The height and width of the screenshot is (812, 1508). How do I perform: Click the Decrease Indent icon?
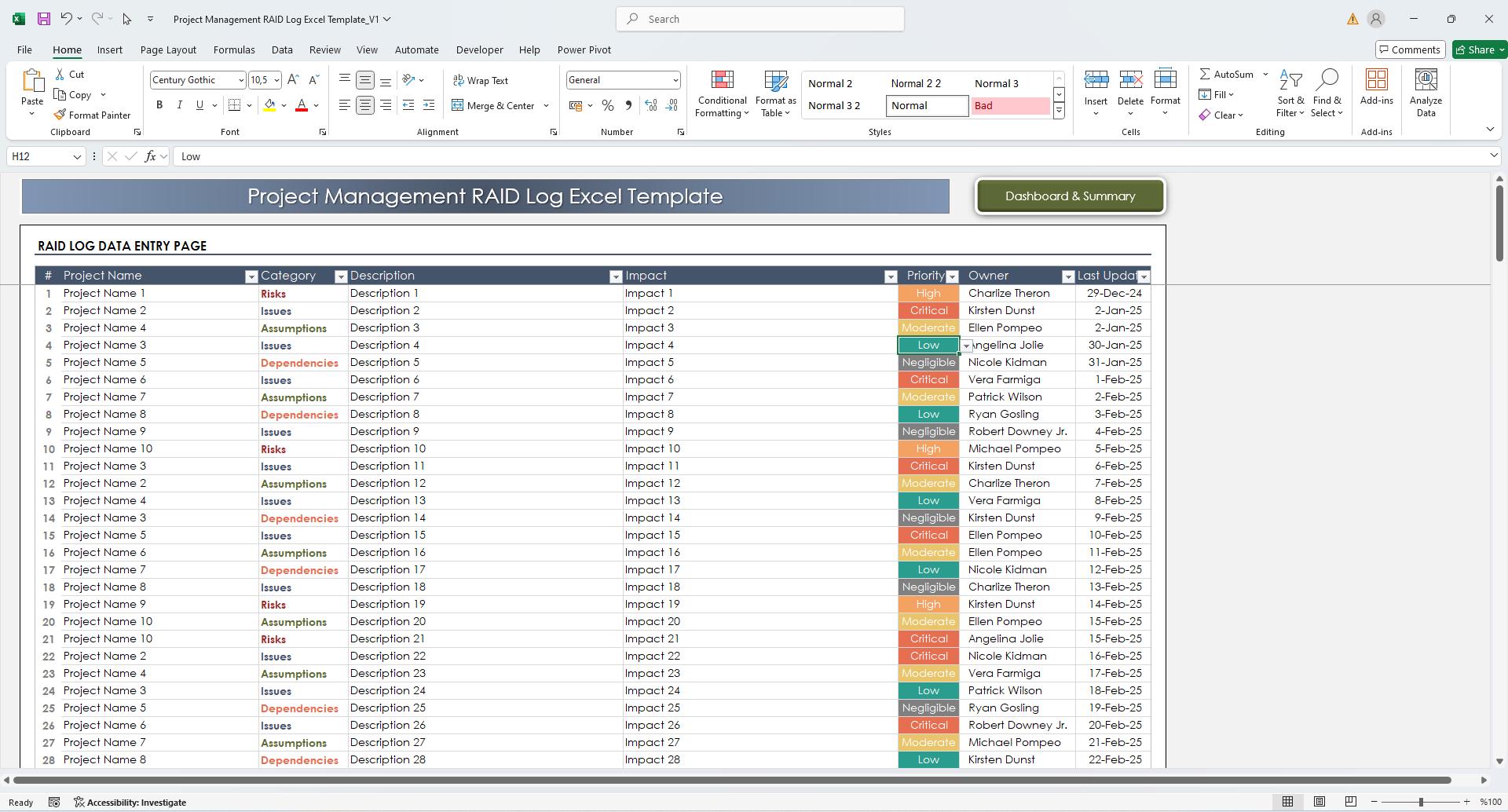coord(408,105)
